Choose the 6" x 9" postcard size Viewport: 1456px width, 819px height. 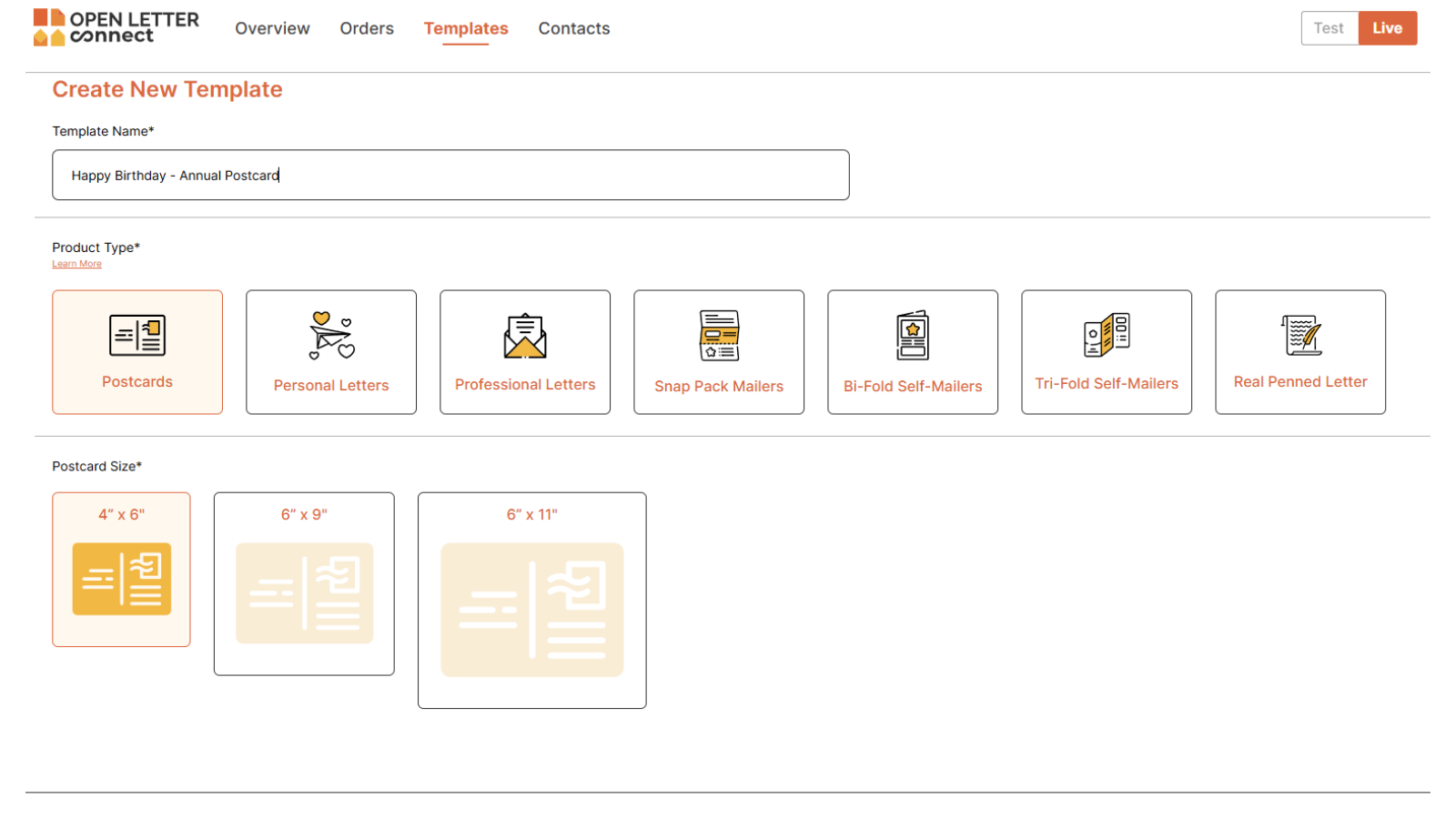(x=304, y=583)
